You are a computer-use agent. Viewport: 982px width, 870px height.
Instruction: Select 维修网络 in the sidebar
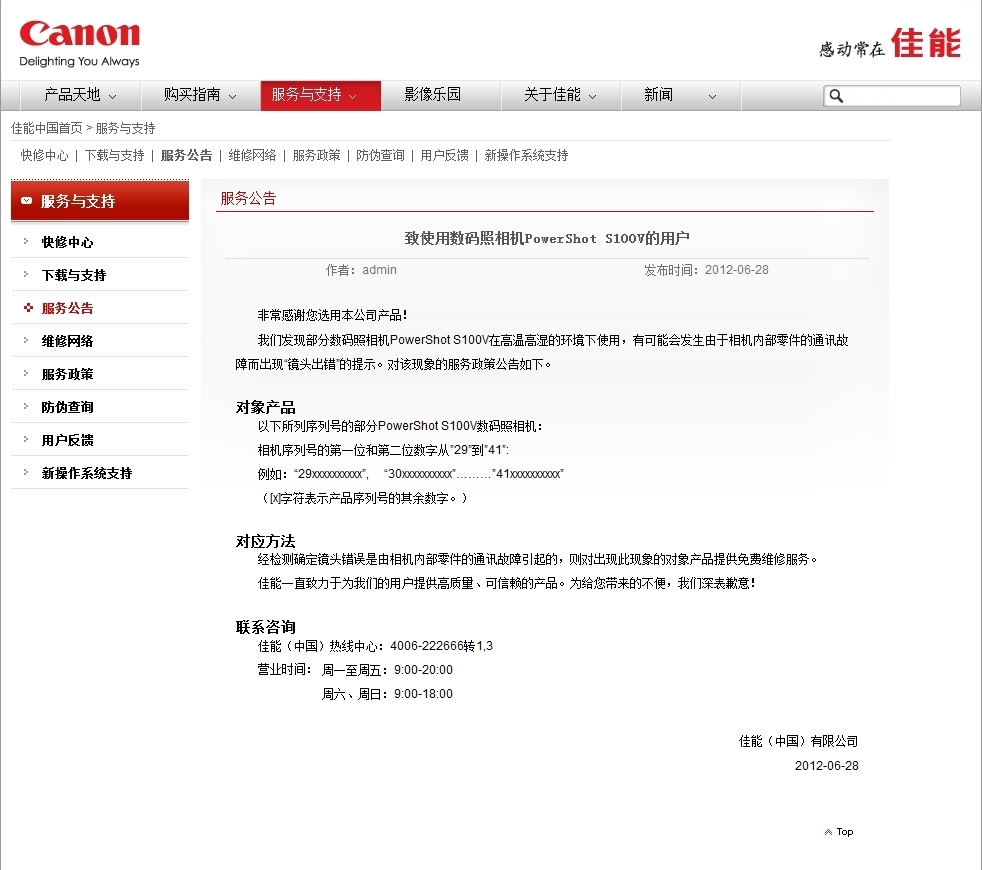pos(67,341)
